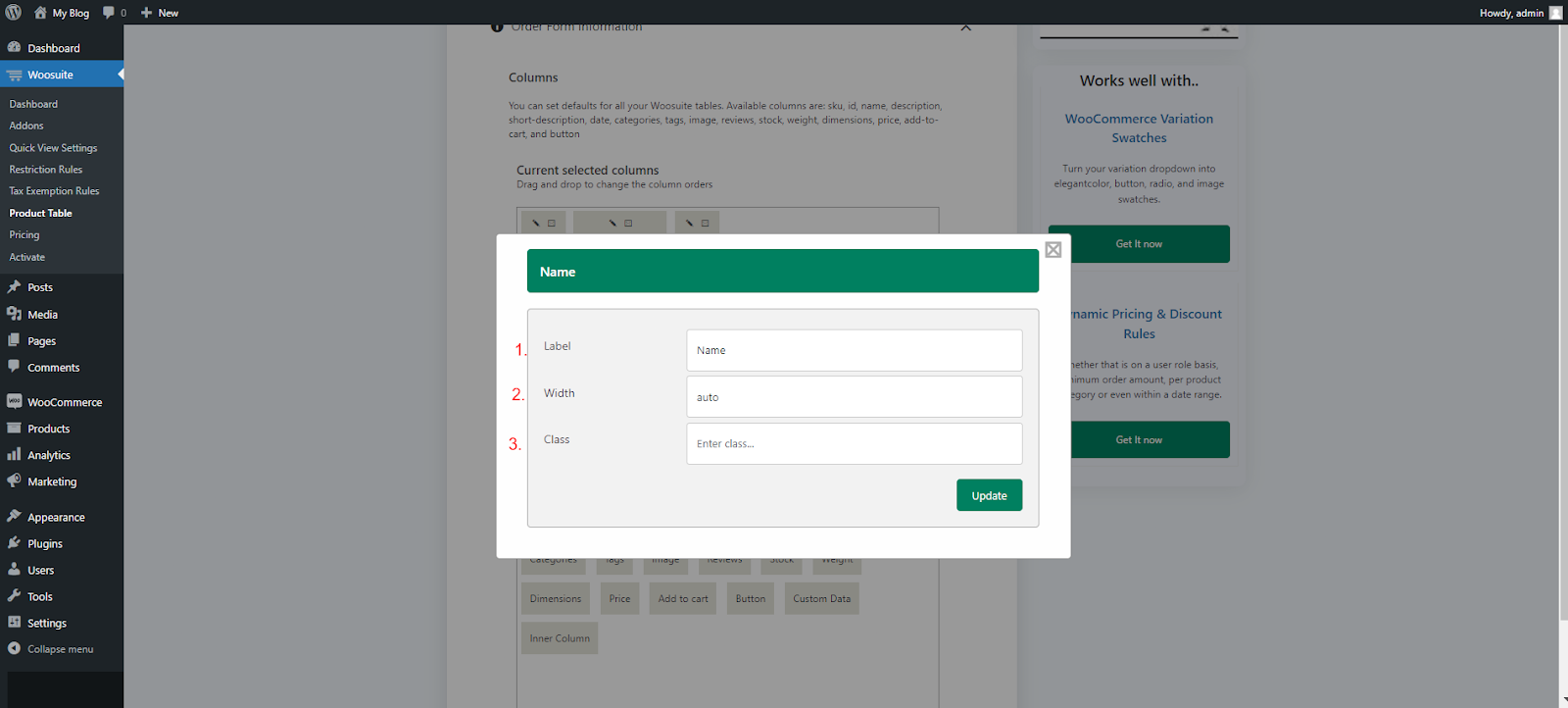Screen dimensions: 1568x708
Task: Click the Appearance paintbrush icon
Action: click(14, 516)
